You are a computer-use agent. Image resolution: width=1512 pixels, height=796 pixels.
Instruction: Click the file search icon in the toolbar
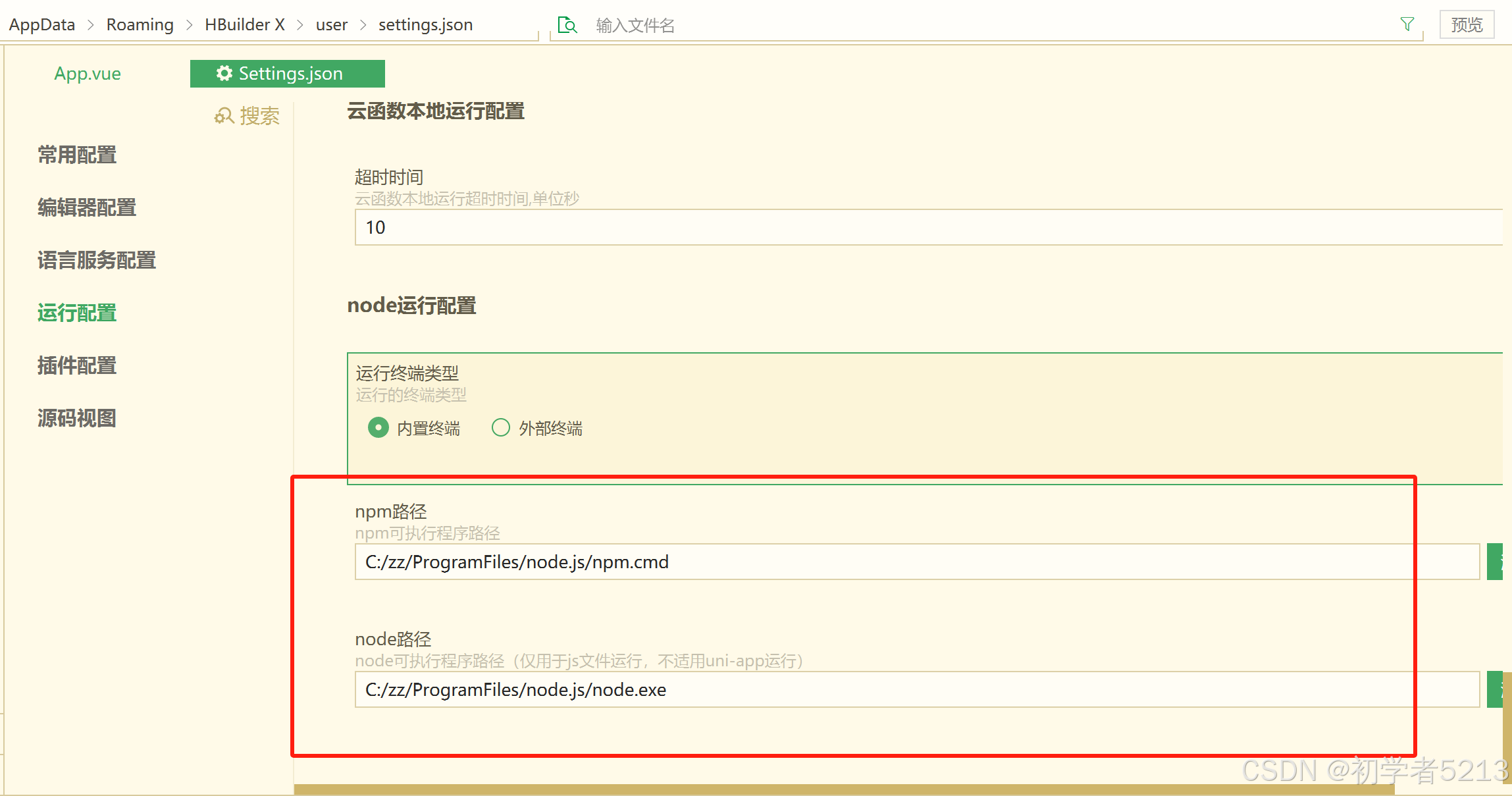(567, 25)
